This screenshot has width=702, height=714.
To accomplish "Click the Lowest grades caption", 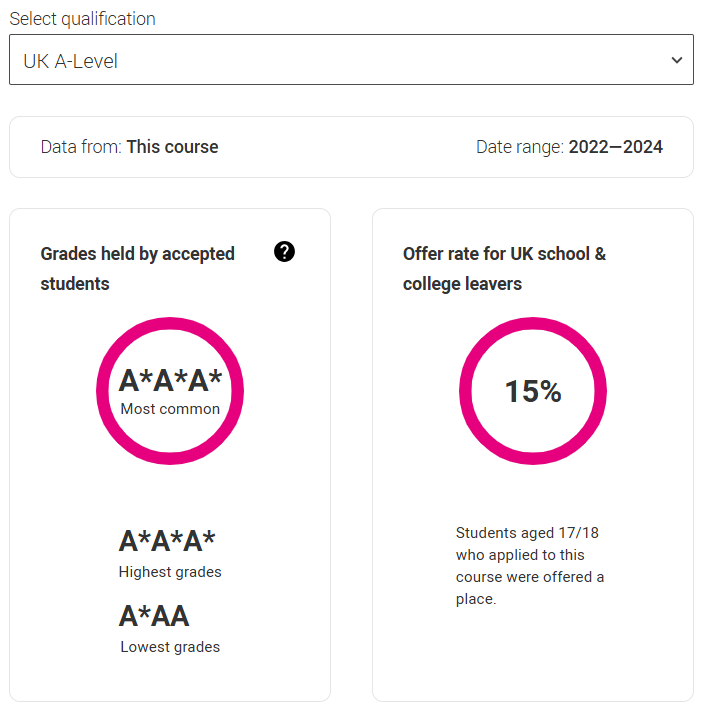I will pyautogui.click(x=170, y=647).
